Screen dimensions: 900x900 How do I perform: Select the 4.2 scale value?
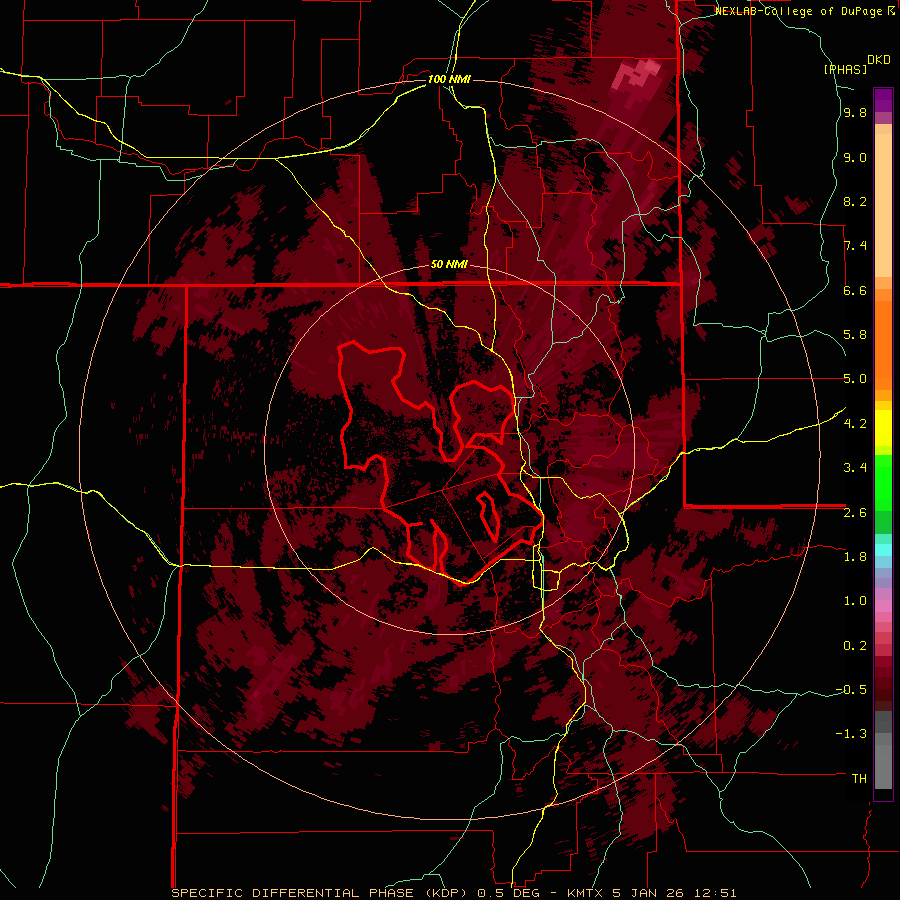click(855, 424)
